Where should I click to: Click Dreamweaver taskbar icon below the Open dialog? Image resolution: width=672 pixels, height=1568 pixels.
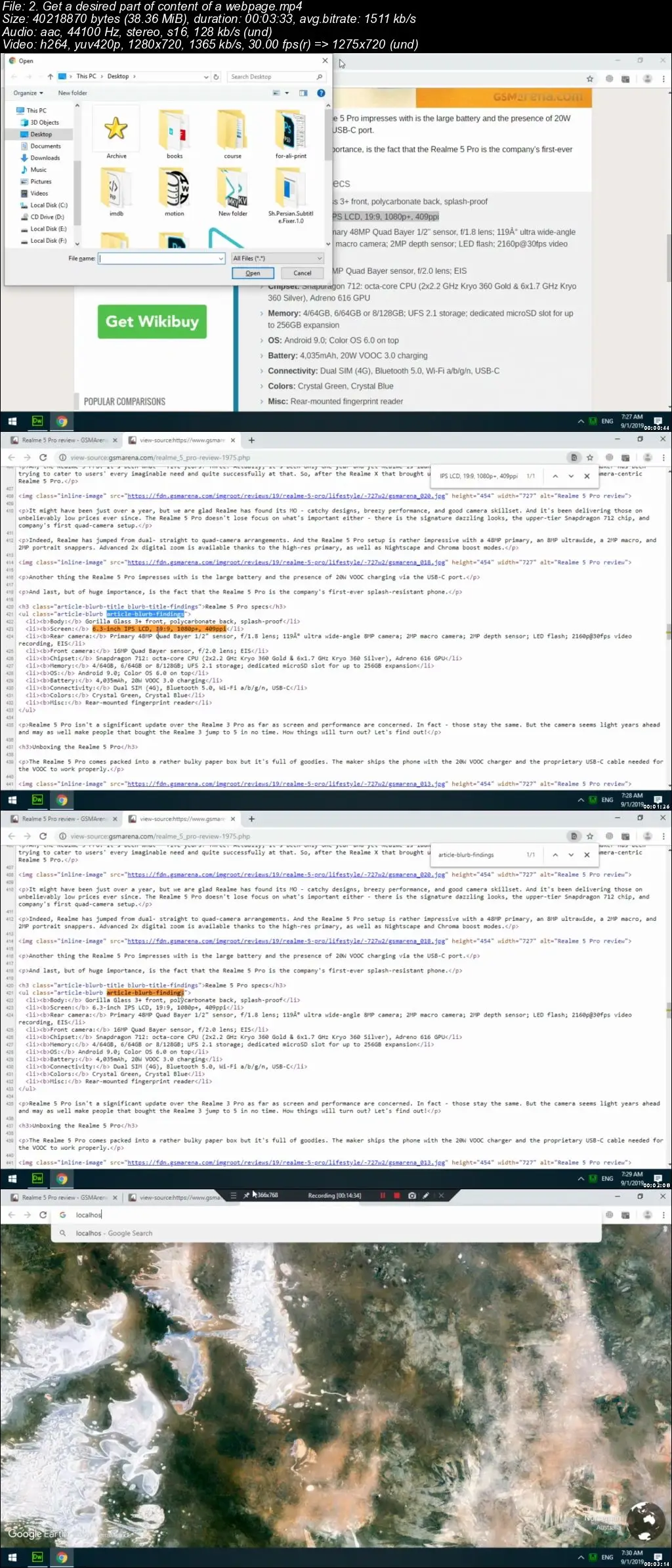click(x=37, y=421)
